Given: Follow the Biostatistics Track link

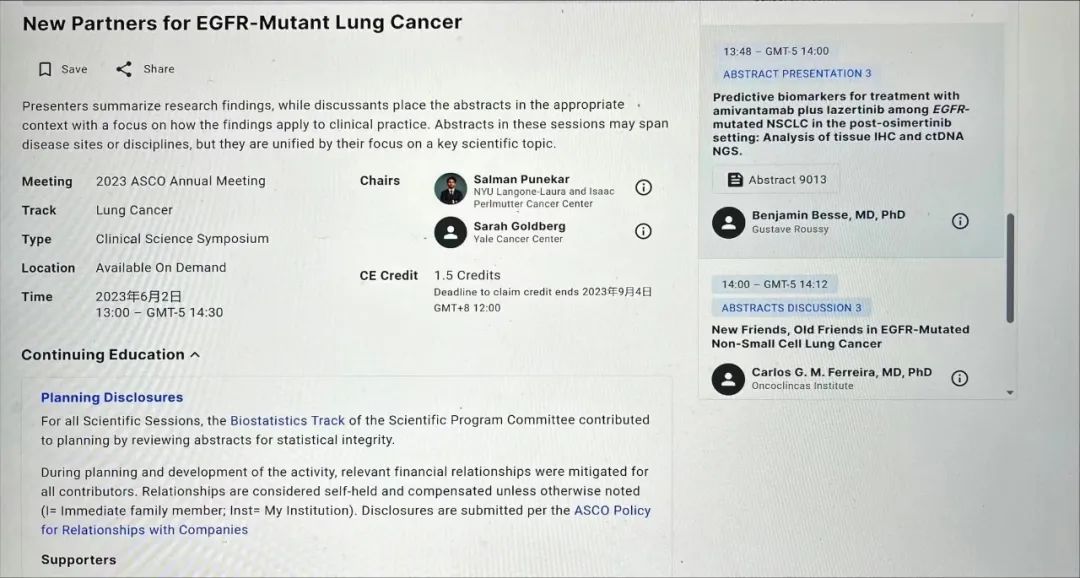Looking at the screenshot, I should pos(287,420).
